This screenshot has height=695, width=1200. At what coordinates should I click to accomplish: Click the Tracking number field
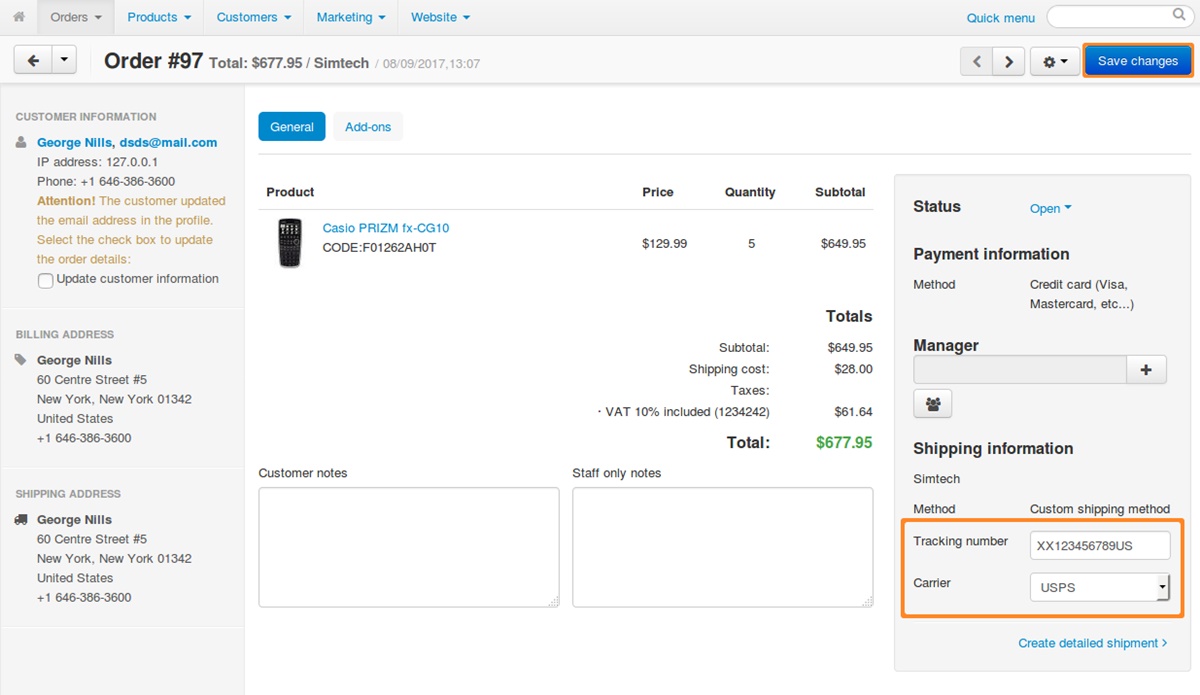(x=1099, y=546)
